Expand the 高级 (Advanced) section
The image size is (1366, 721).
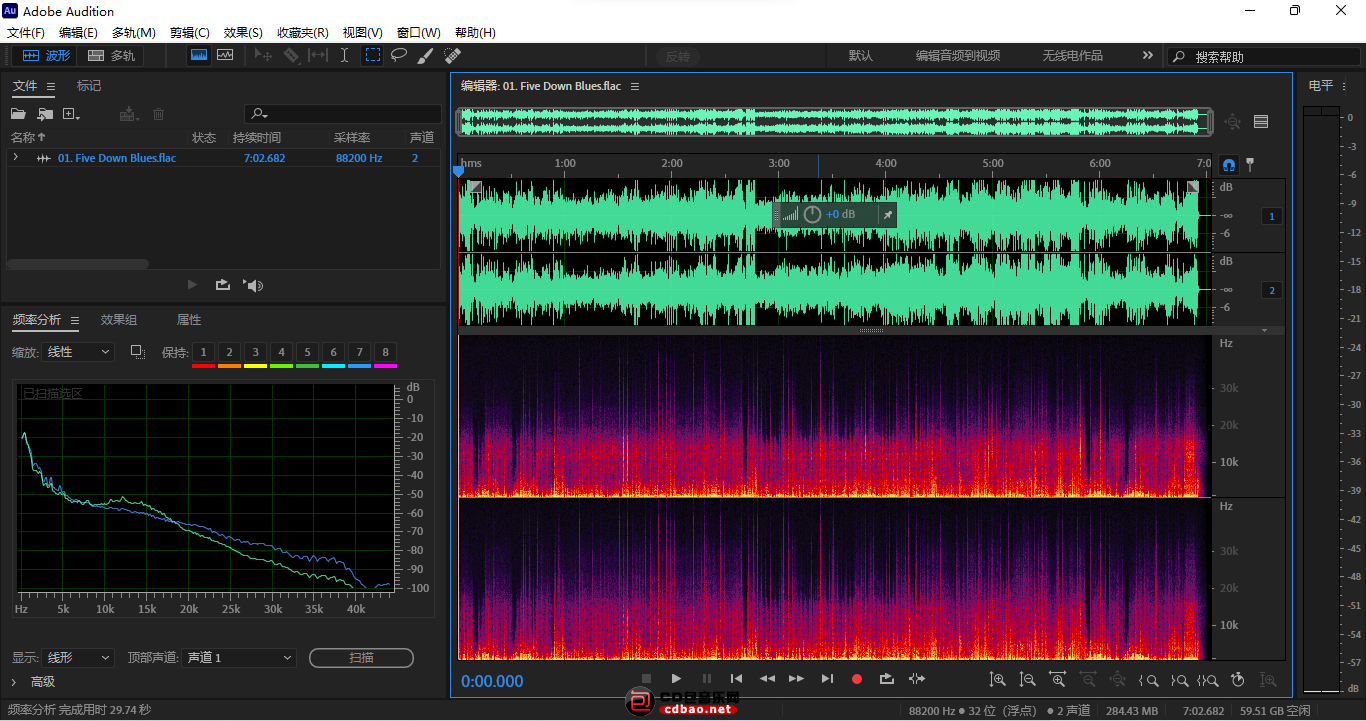(x=14, y=682)
